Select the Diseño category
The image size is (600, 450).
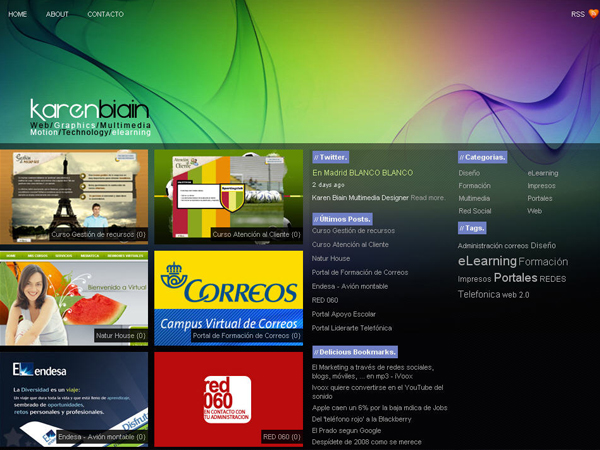[x=469, y=173]
